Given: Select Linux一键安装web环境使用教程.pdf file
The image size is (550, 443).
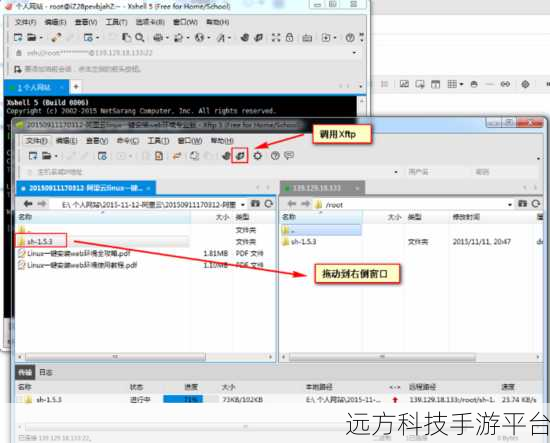Looking at the screenshot, I should point(78,265).
